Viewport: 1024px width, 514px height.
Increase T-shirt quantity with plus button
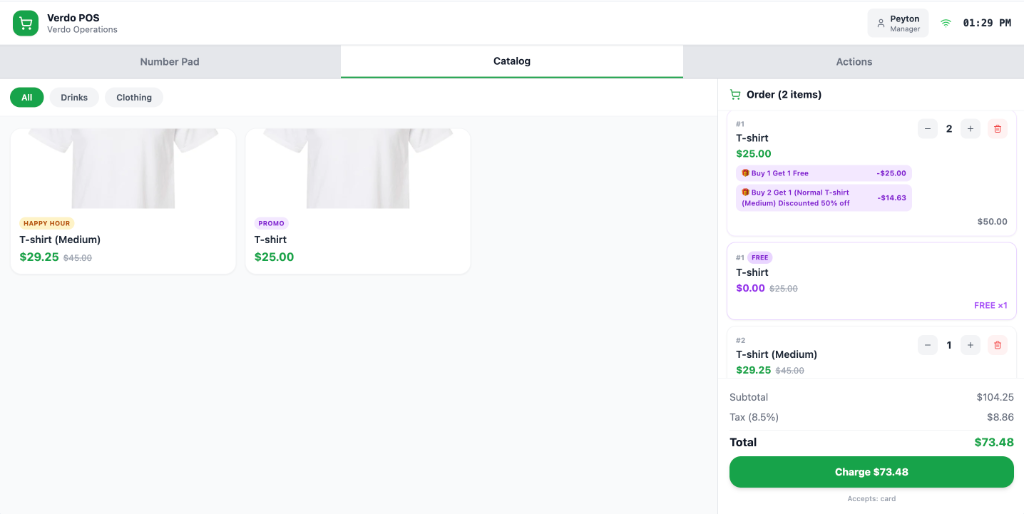(970, 129)
